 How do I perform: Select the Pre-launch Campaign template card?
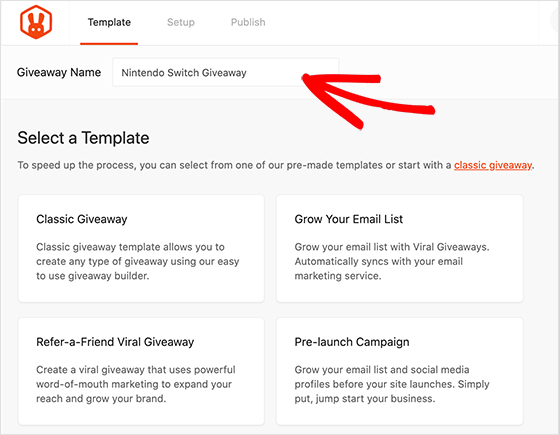coord(400,371)
